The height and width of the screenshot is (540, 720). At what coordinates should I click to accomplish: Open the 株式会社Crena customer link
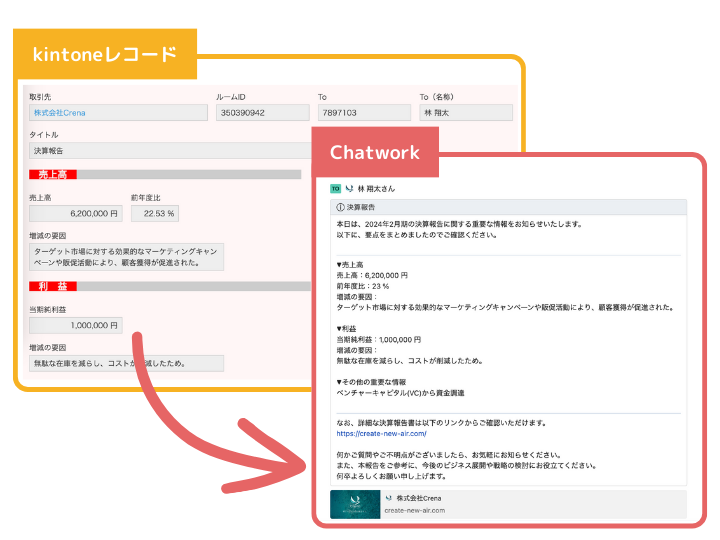pos(60,113)
